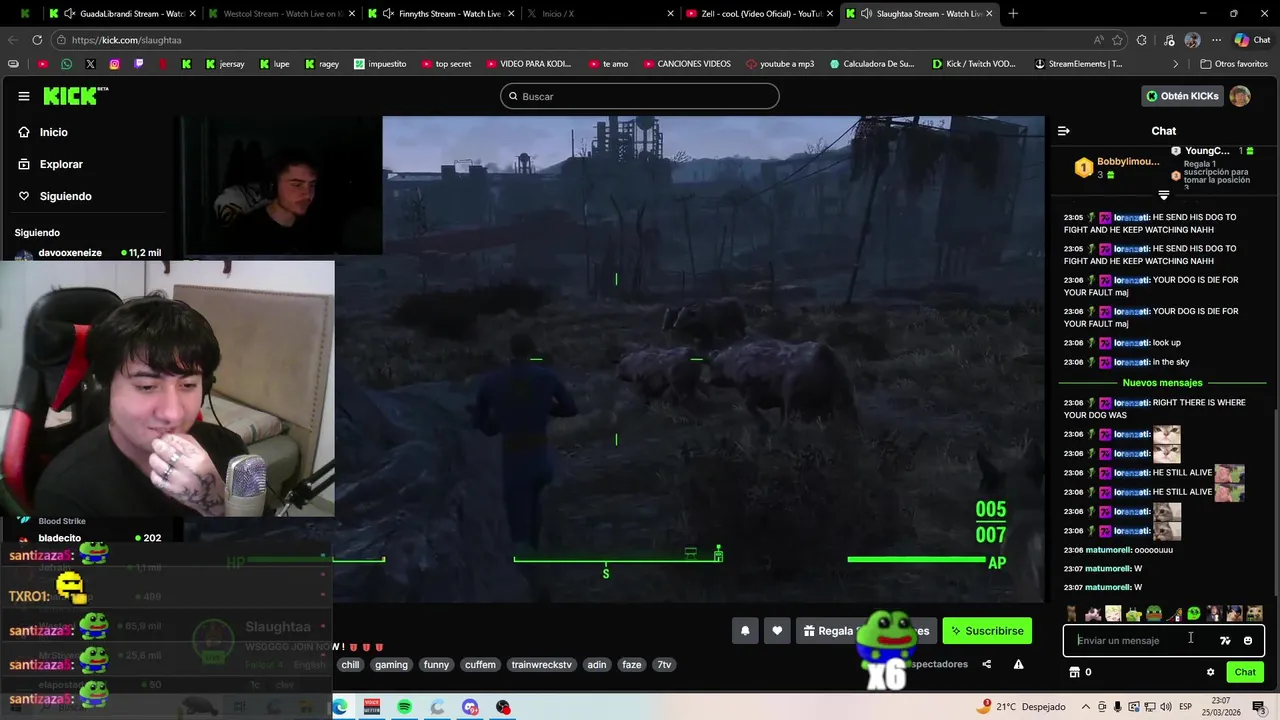The width and height of the screenshot is (1280, 720).
Task: Open CANCIONES VIDEOS bookmark
Action: pos(686,64)
